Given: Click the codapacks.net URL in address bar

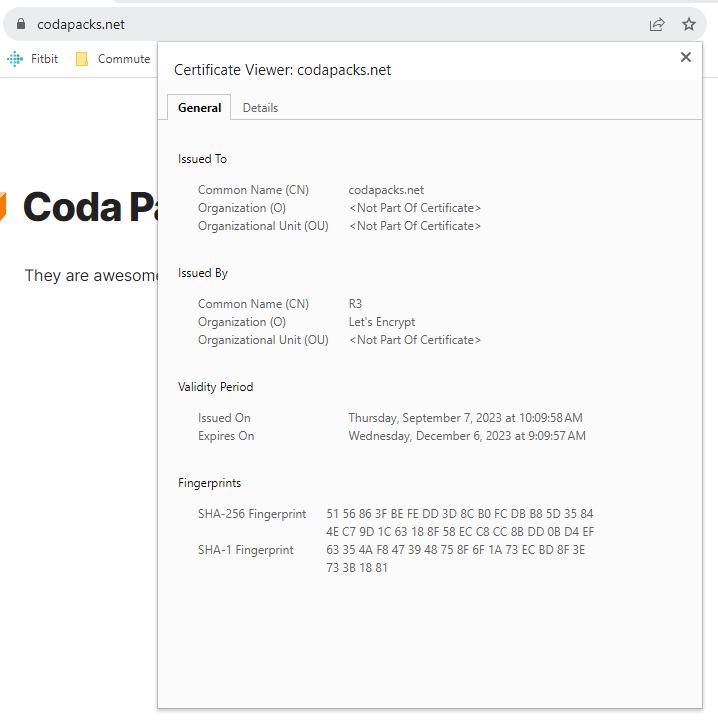Looking at the screenshot, I should tap(81, 24).
